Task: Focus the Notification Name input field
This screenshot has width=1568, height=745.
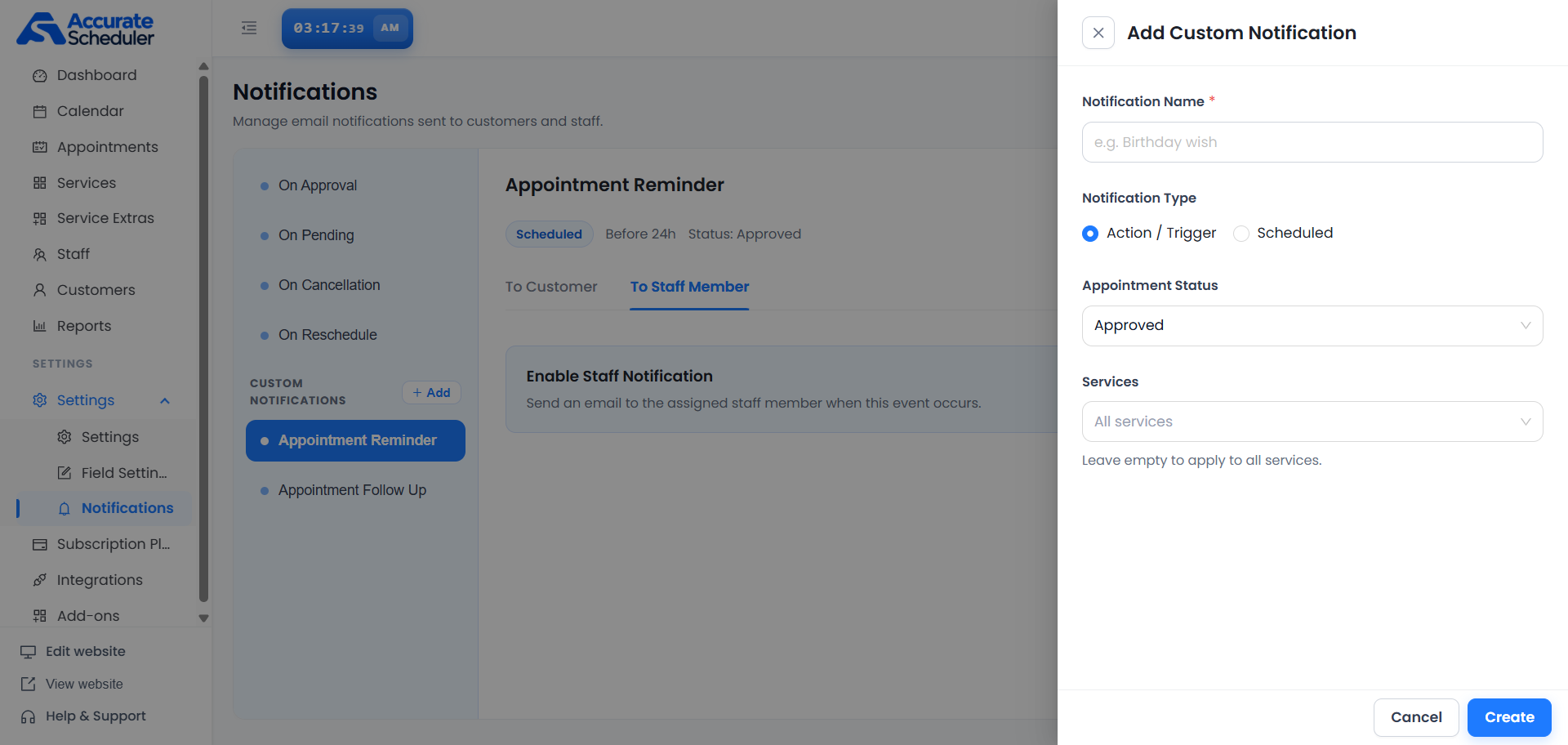Action: (1312, 142)
